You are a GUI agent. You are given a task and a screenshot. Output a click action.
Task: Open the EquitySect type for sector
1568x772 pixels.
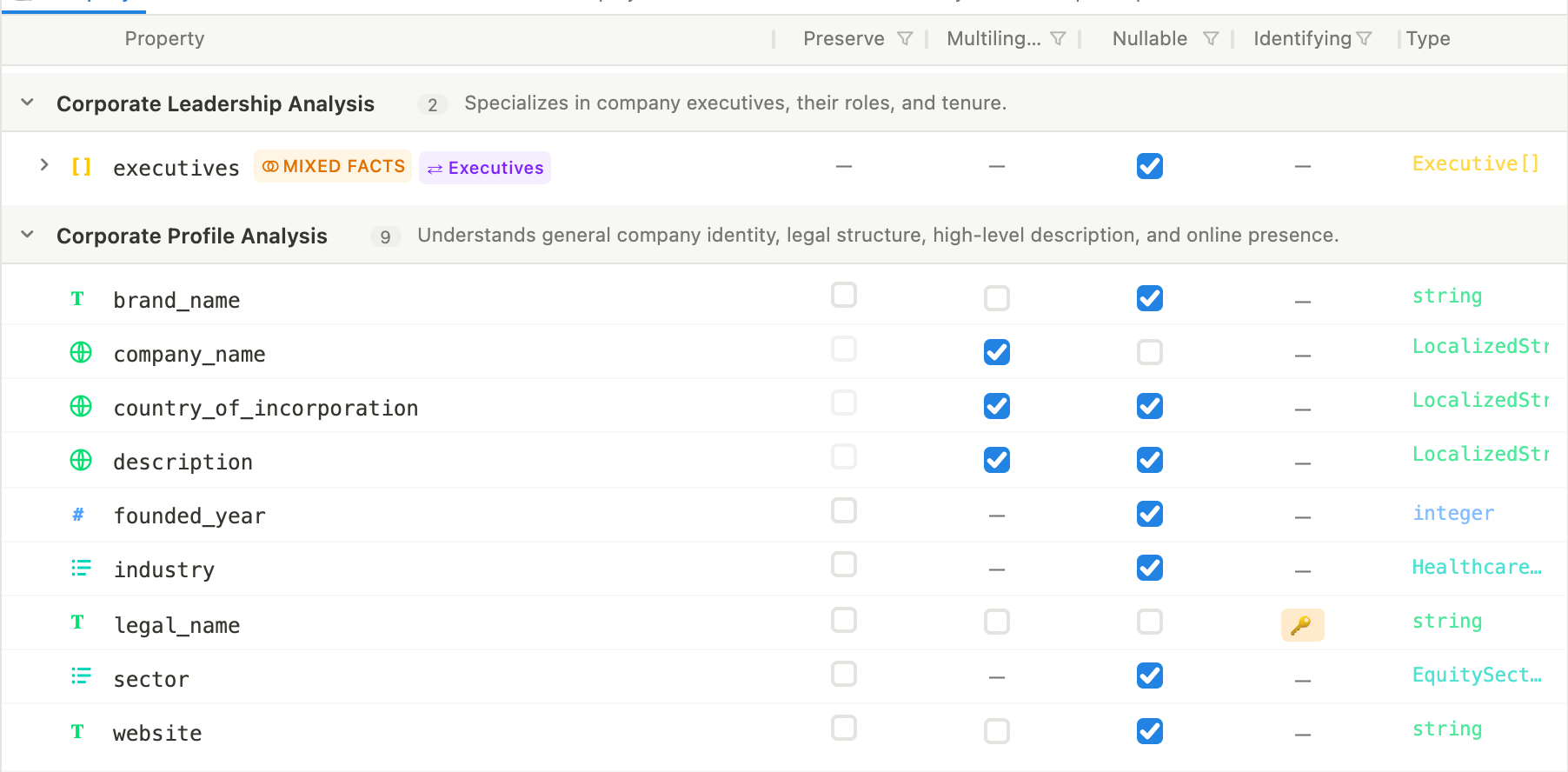click(x=1477, y=675)
